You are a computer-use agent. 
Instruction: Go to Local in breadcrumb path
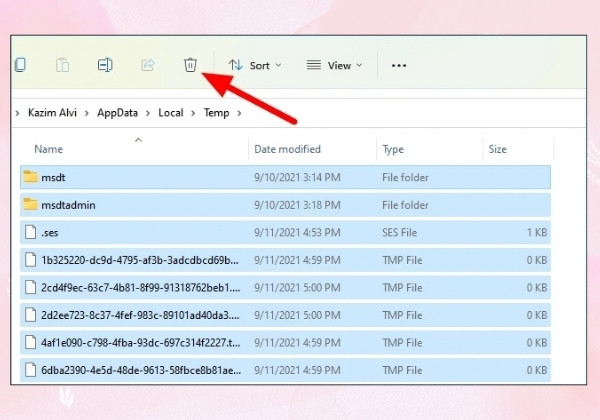coord(171,112)
